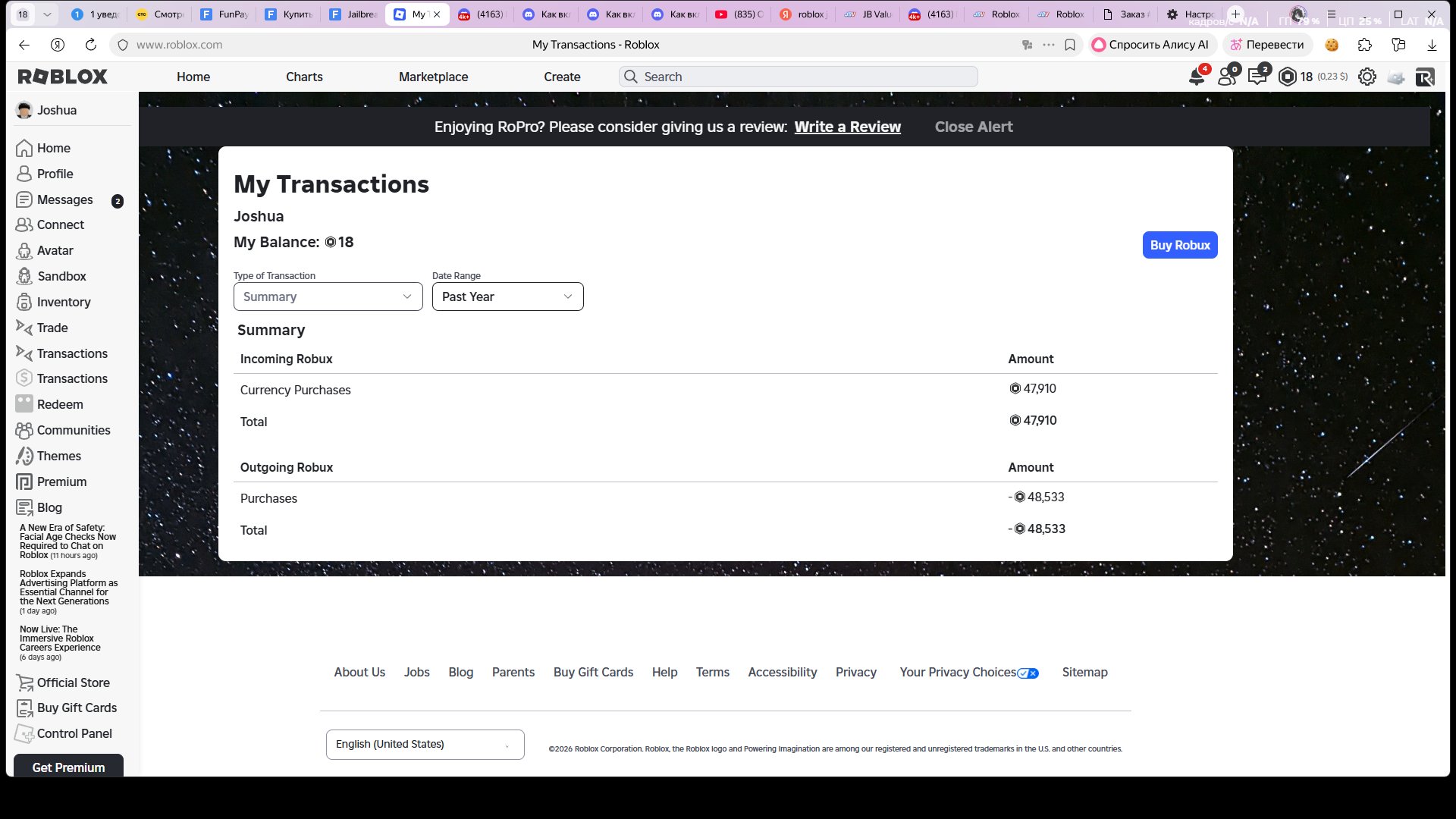Toggle Your Privacy Choices footer link
Image resolution: width=1456 pixels, height=819 pixels.
coord(969,673)
